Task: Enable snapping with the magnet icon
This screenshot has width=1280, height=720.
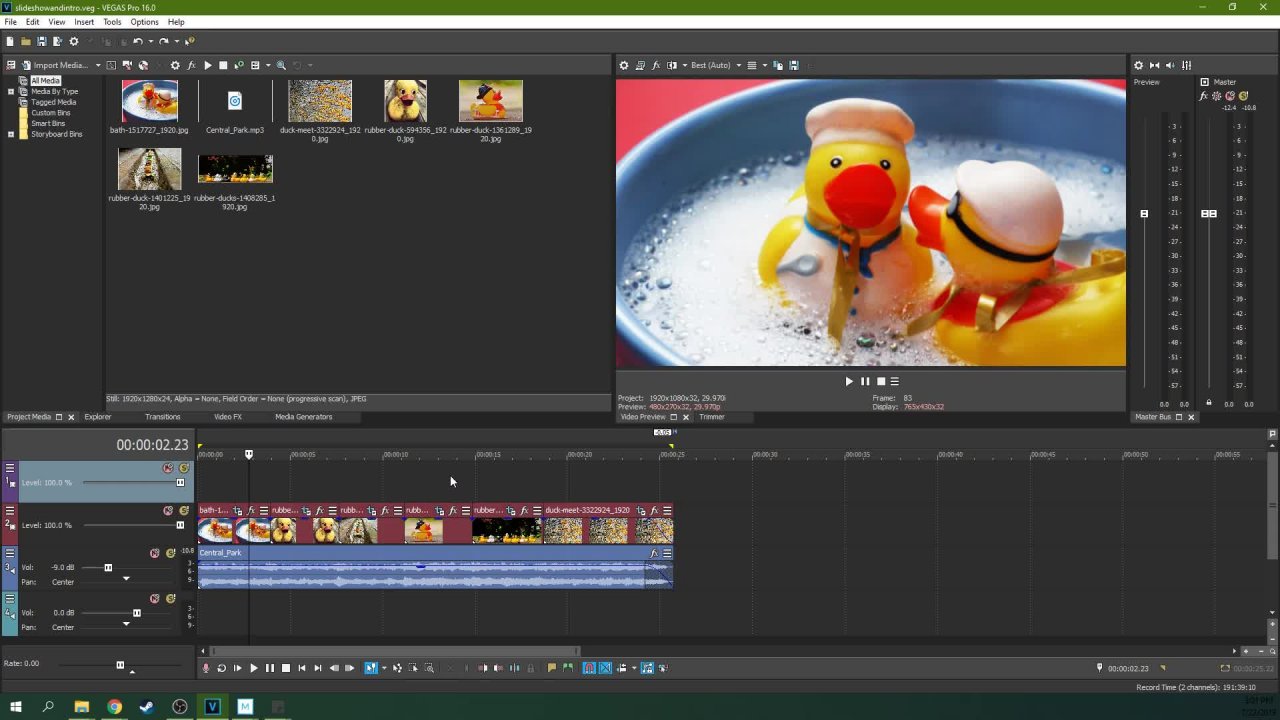Action: point(590,668)
